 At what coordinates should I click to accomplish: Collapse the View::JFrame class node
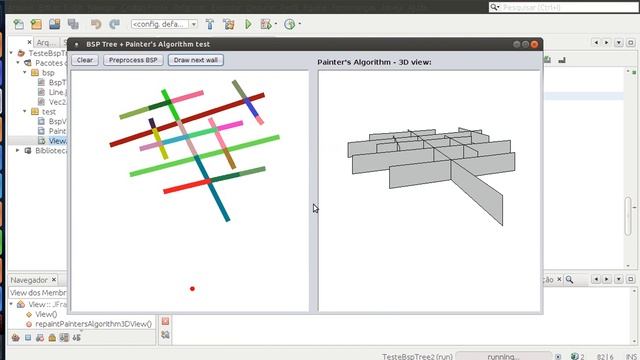tap(11, 304)
